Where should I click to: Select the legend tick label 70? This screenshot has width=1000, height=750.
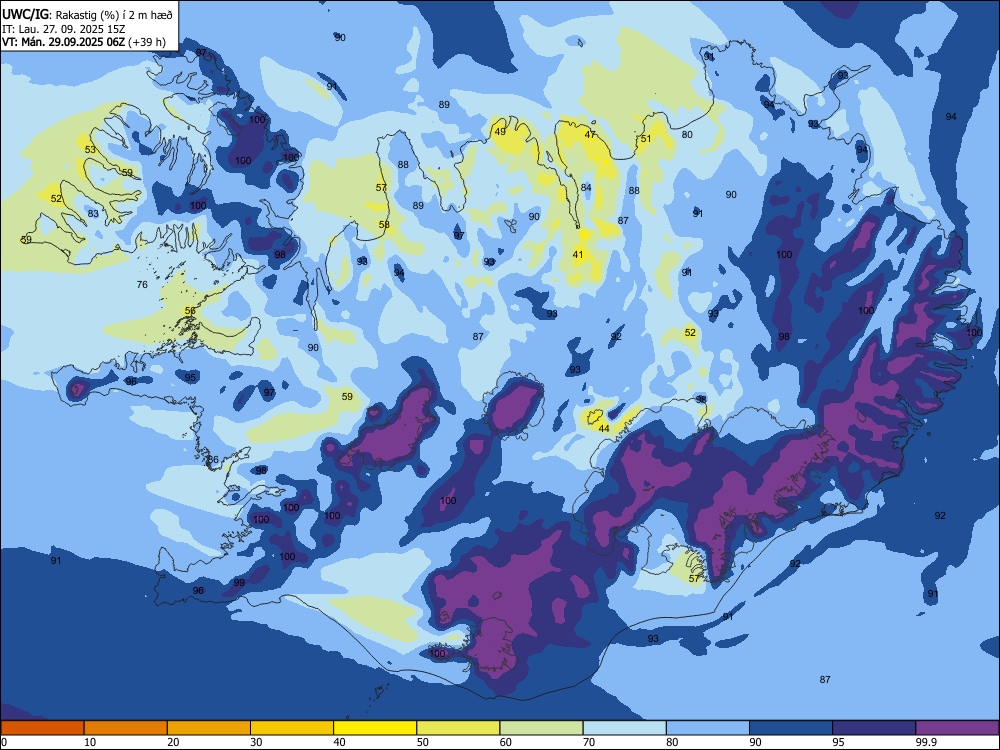pyautogui.click(x=589, y=742)
